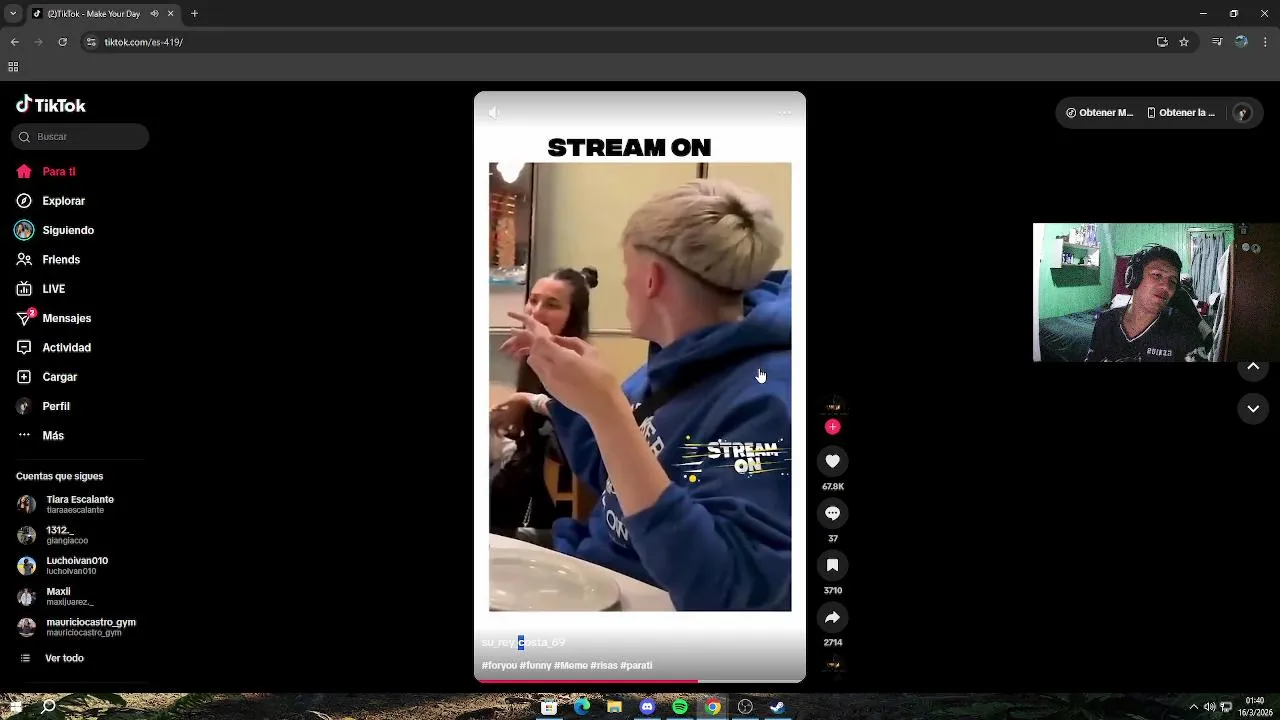
Task: Expand followed accounts with Ver todo
Action: pyautogui.click(x=51, y=658)
